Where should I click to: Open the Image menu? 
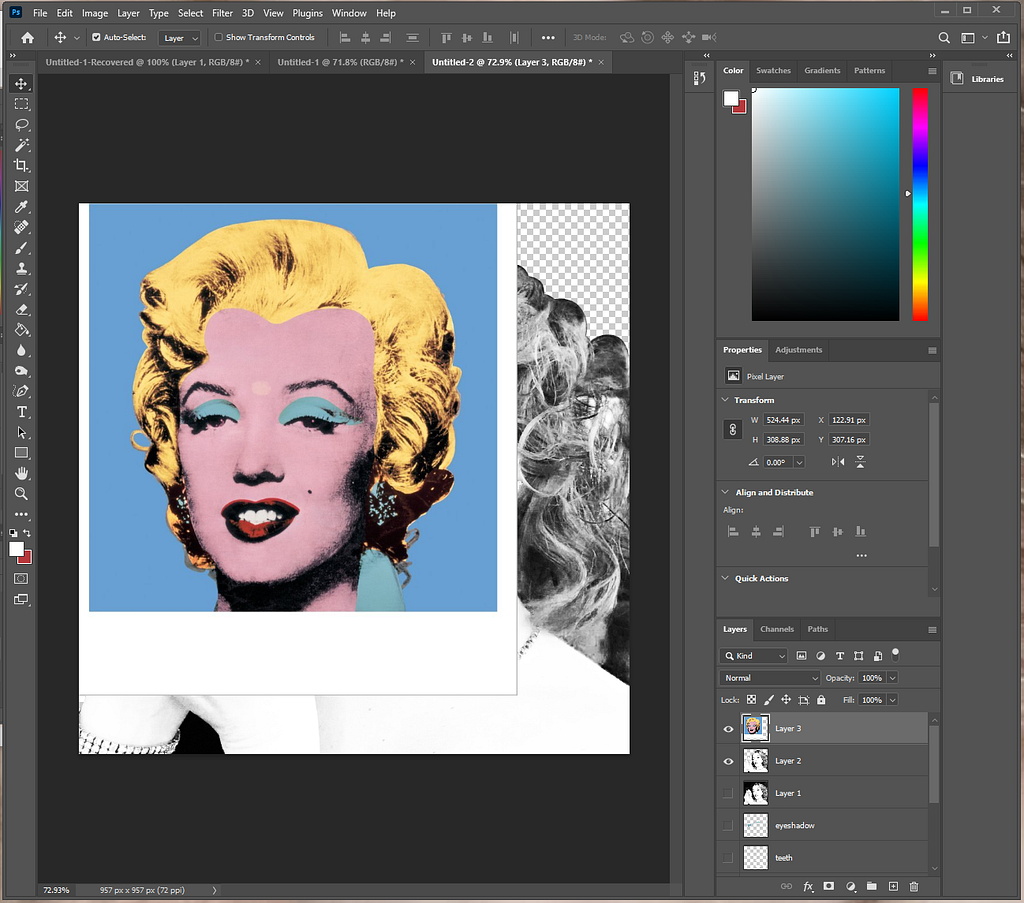click(95, 13)
